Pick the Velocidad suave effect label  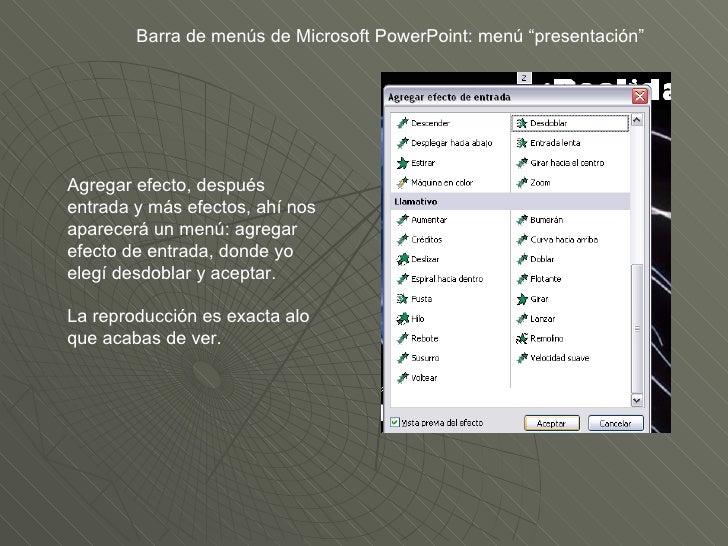560,358
